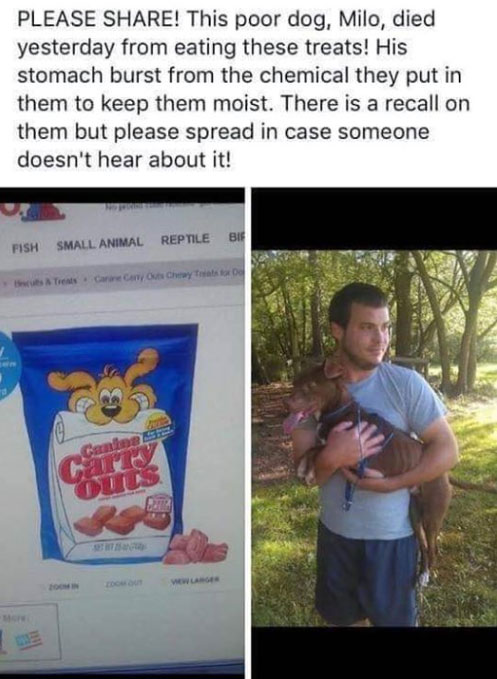Select the pink treat pieces beside the bag
The height and width of the screenshot is (679, 497).
pos(196,546)
